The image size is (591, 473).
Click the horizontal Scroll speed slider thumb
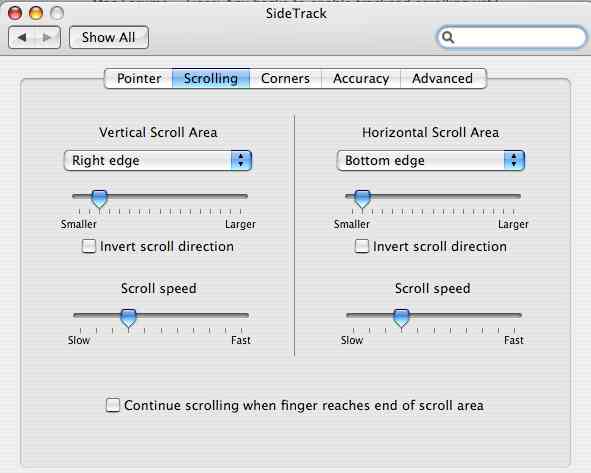(401, 318)
